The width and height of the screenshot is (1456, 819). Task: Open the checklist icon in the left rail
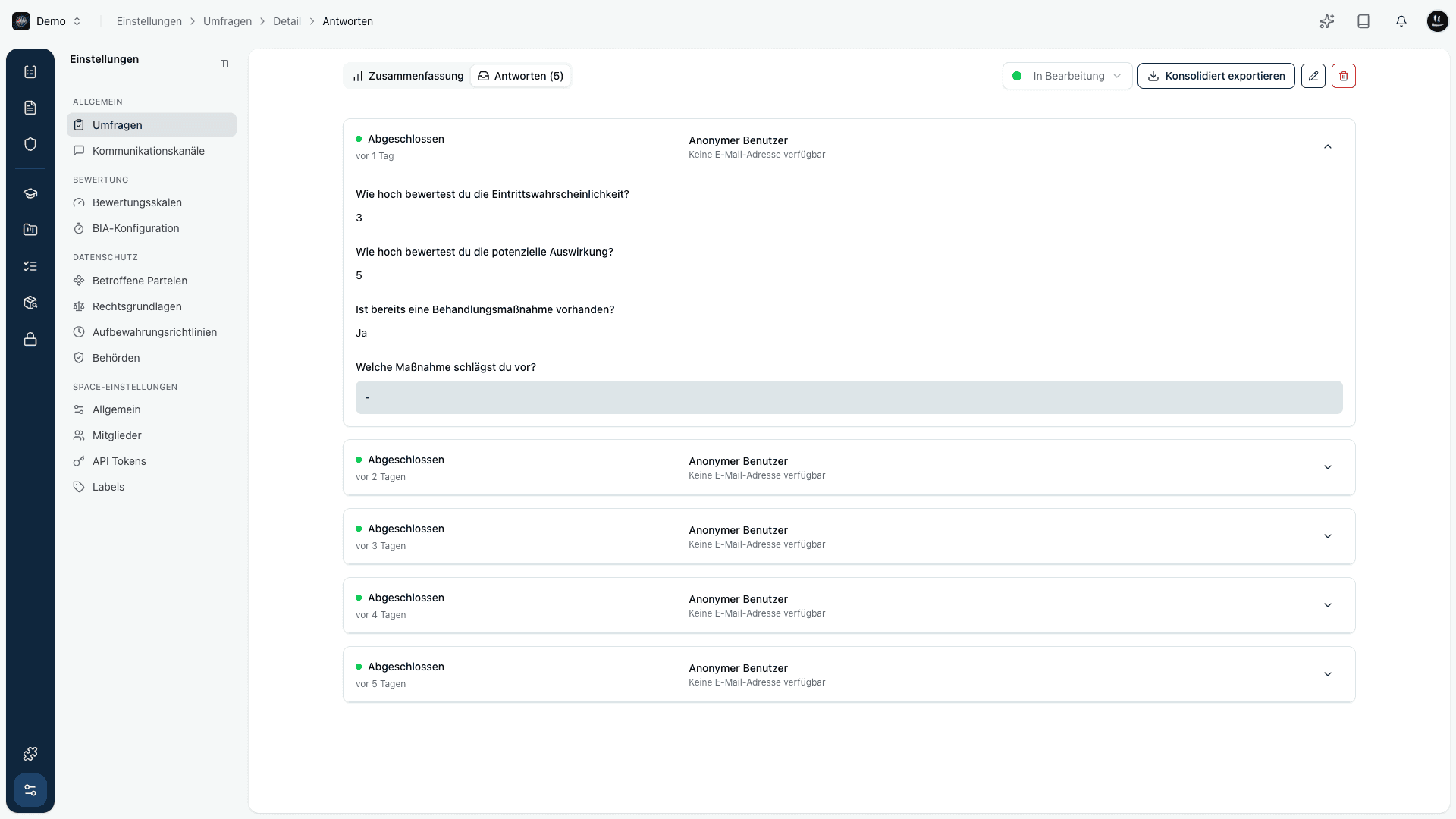[x=30, y=71]
